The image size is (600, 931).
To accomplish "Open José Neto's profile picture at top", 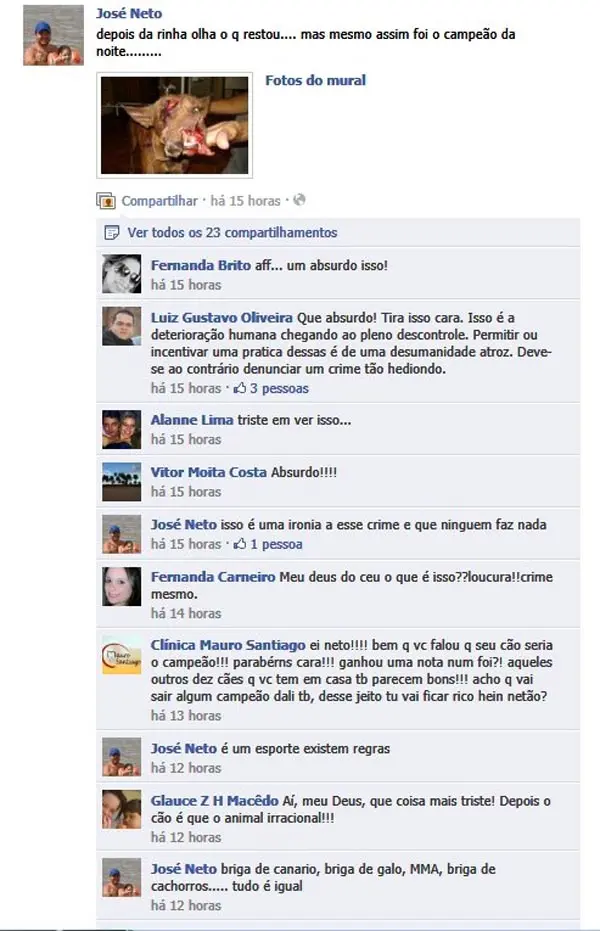I will [x=53, y=35].
